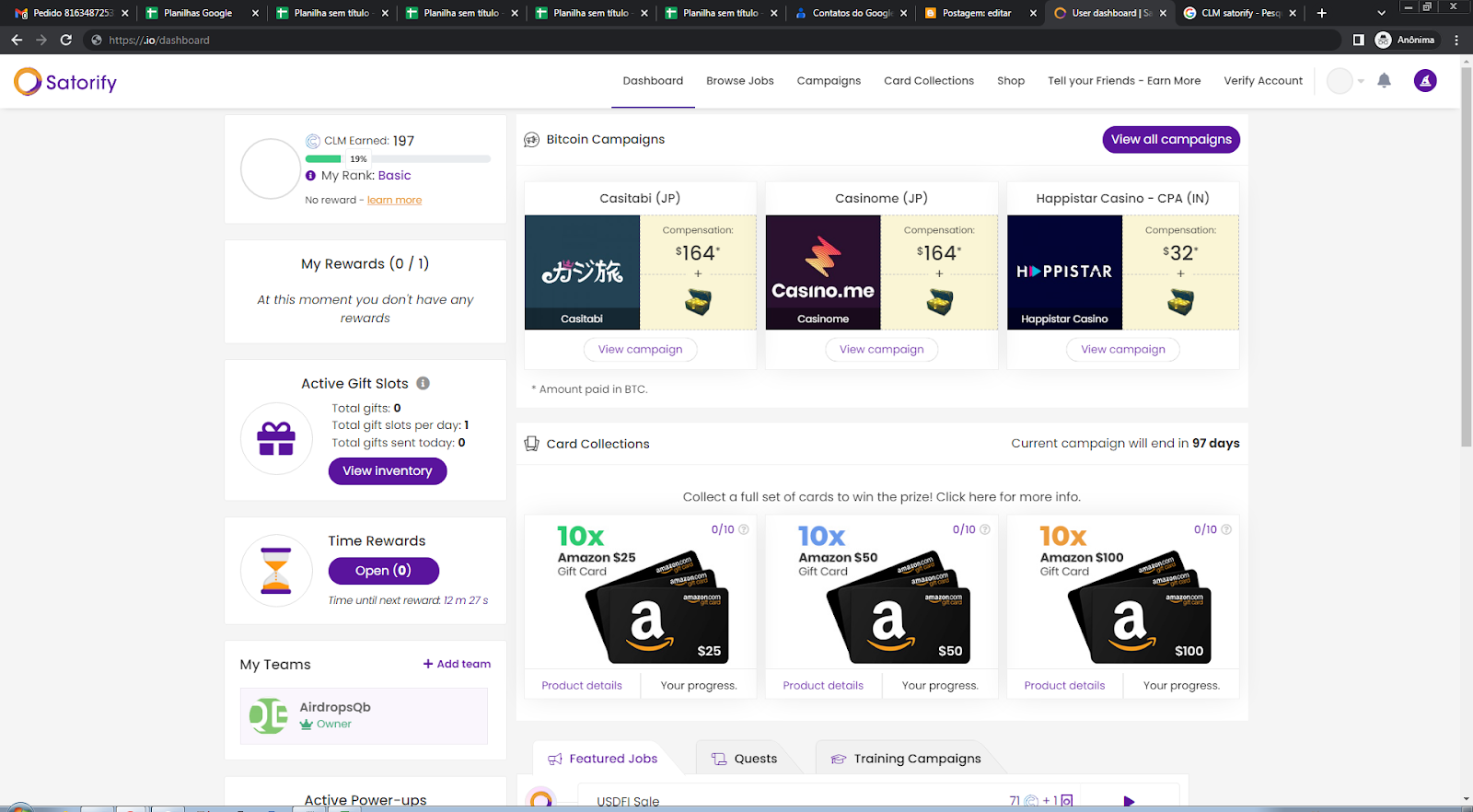Open Product details for Amazon $100 card

pyautogui.click(x=1064, y=686)
